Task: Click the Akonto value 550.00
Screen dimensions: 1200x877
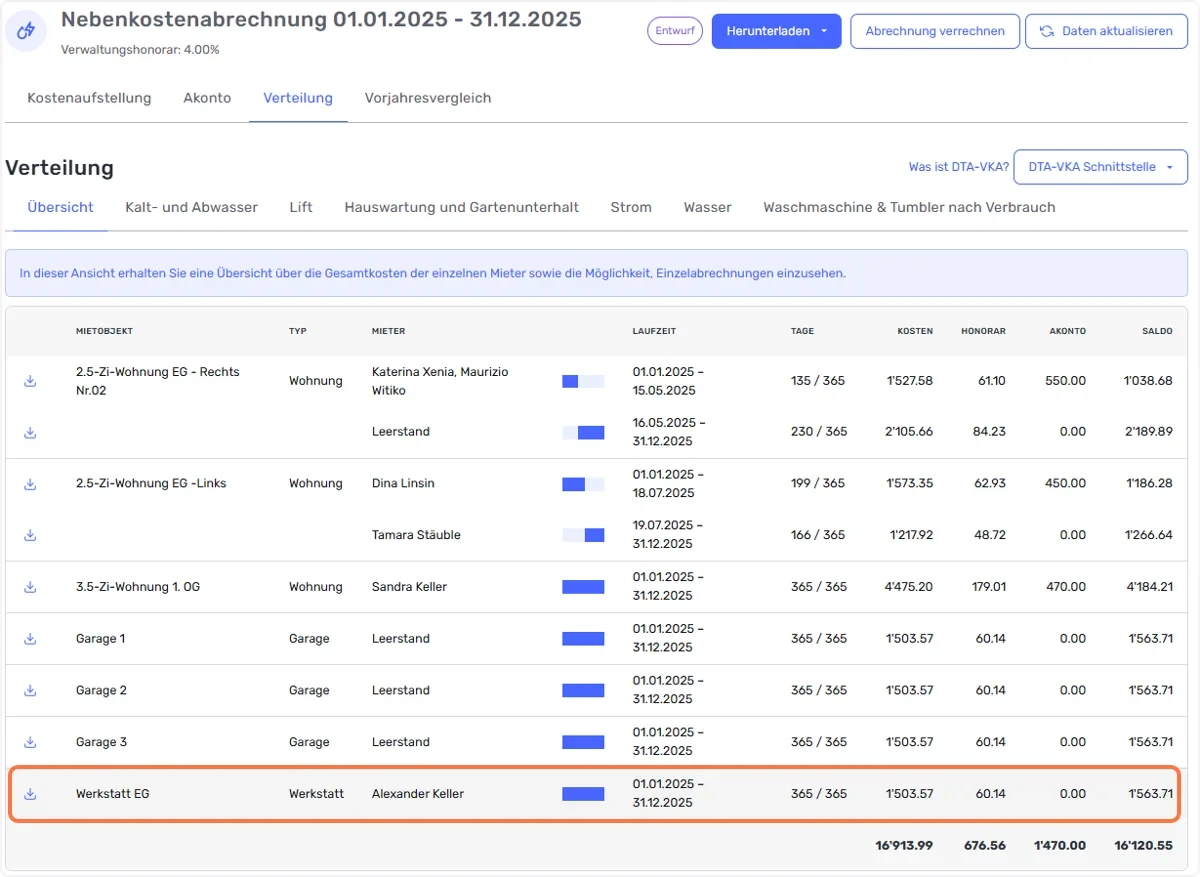Action: click(x=1066, y=381)
